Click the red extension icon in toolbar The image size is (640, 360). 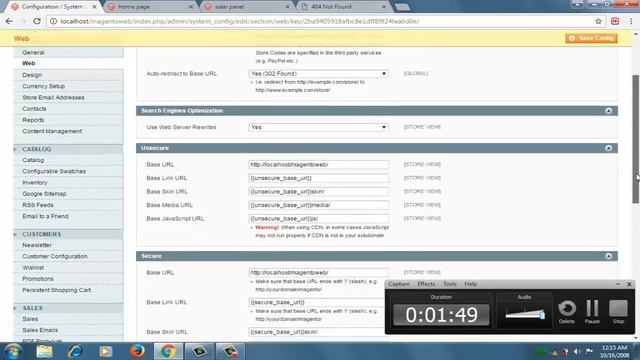point(615,21)
